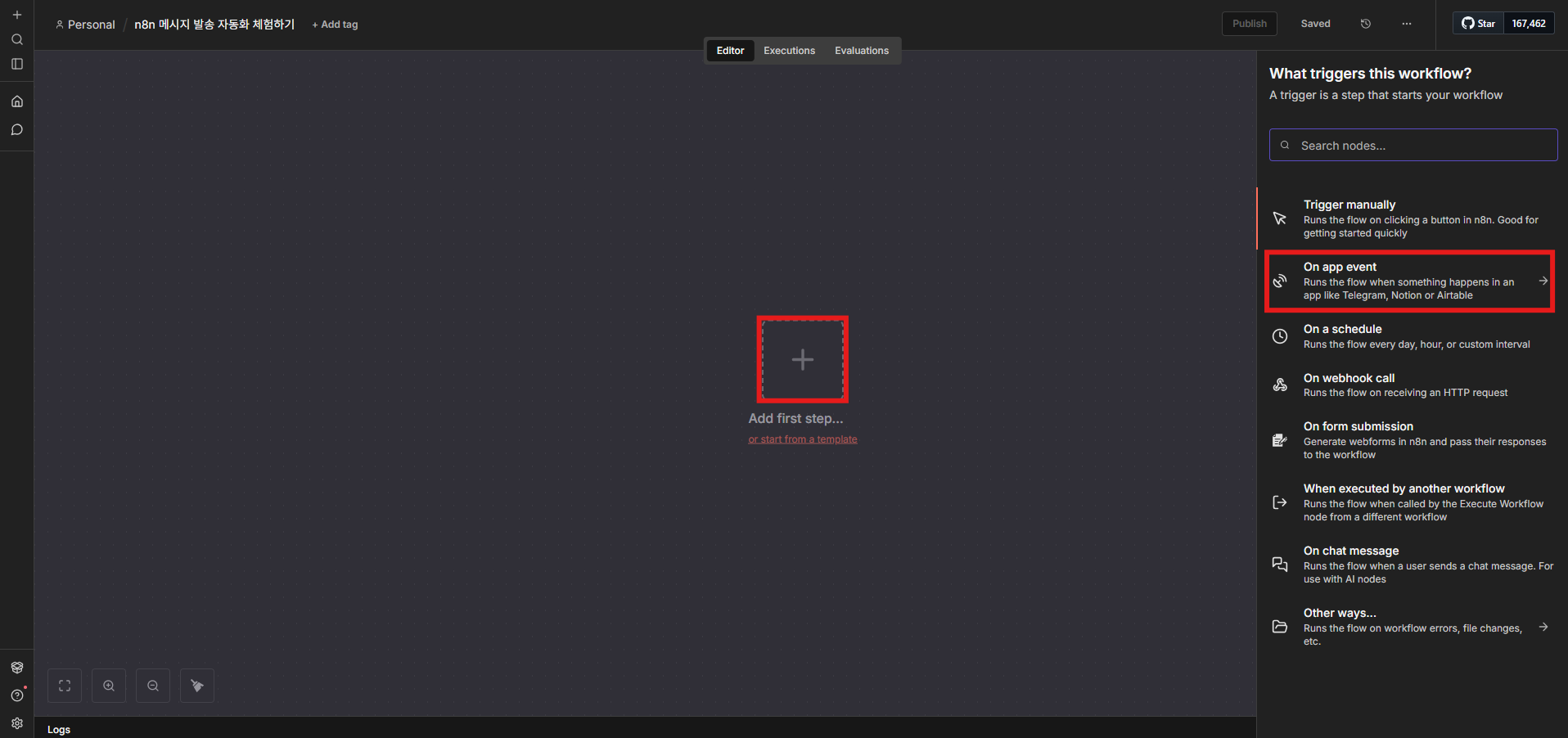Open the three-dots workflow options menu

pyautogui.click(x=1406, y=24)
